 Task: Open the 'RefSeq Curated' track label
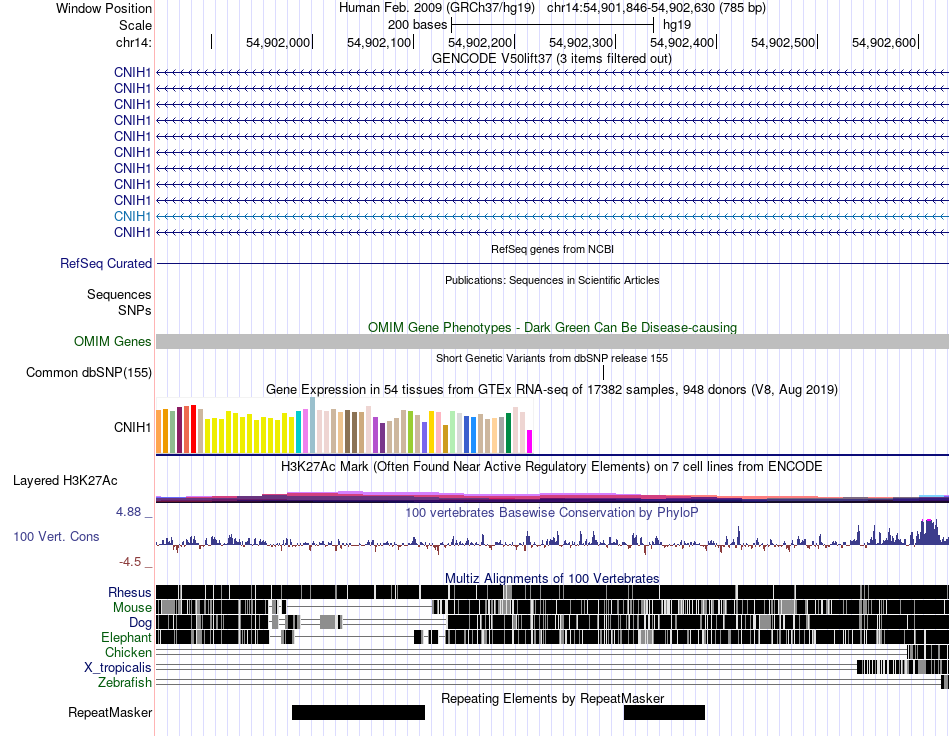pos(105,264)
